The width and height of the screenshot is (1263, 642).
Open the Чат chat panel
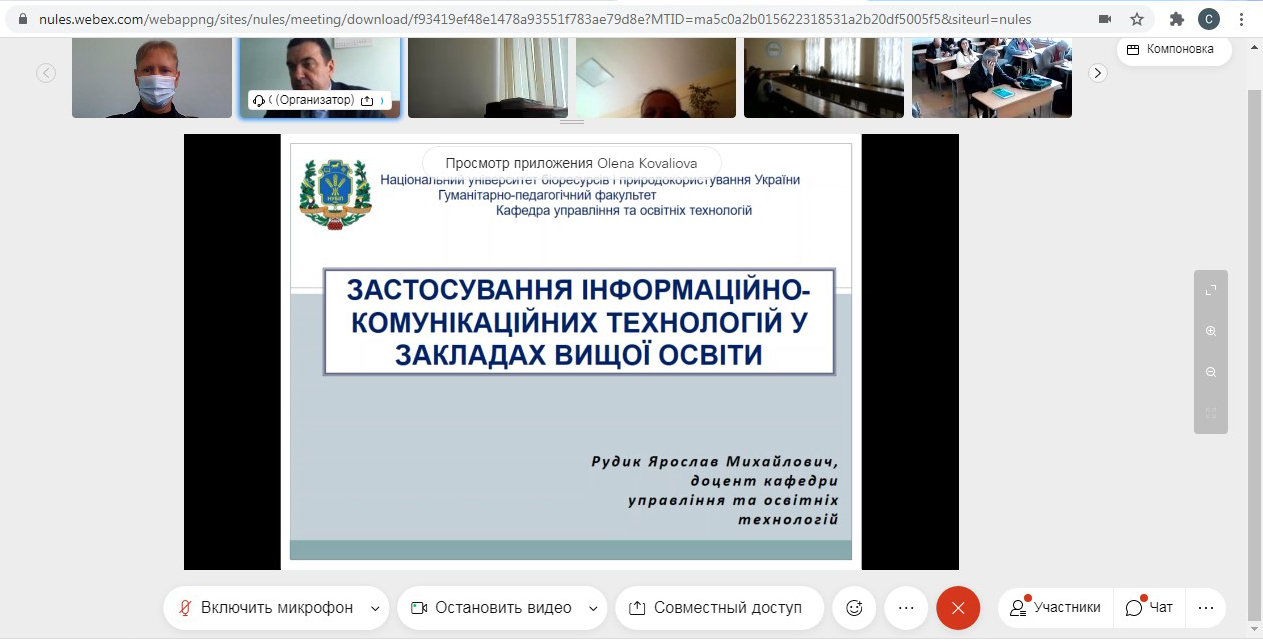point(1149,608)
